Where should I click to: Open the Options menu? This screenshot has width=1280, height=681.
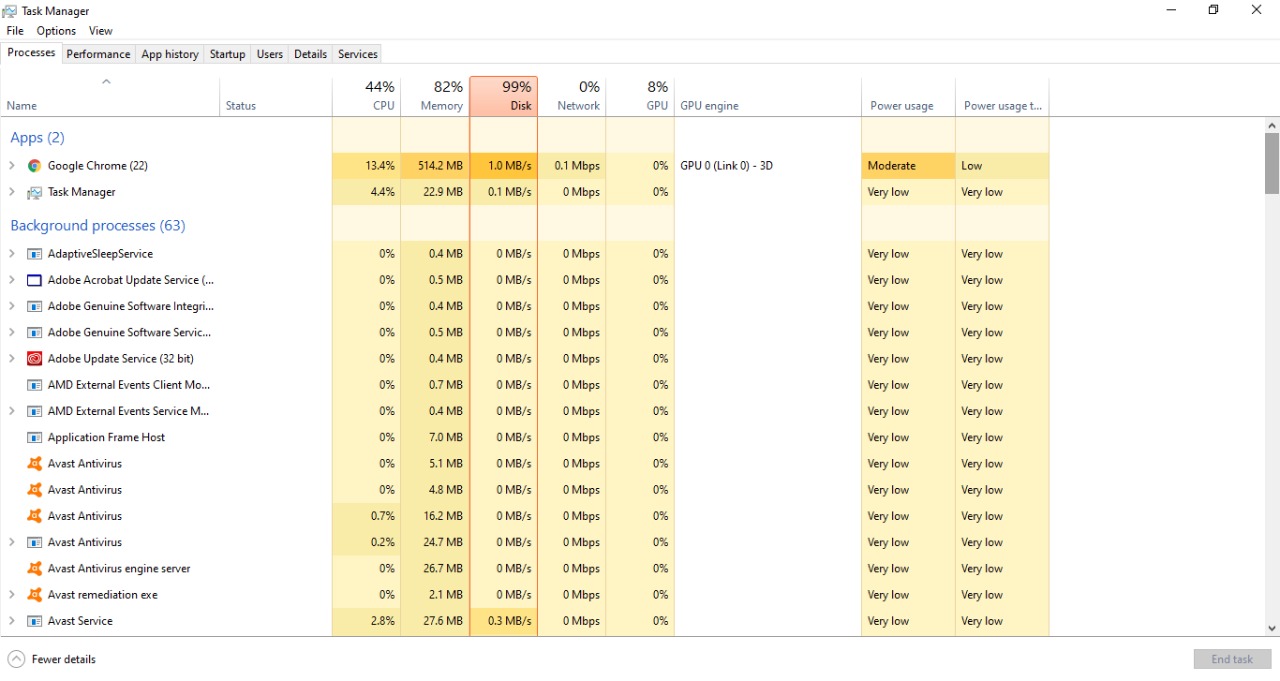tap(56, 30)
